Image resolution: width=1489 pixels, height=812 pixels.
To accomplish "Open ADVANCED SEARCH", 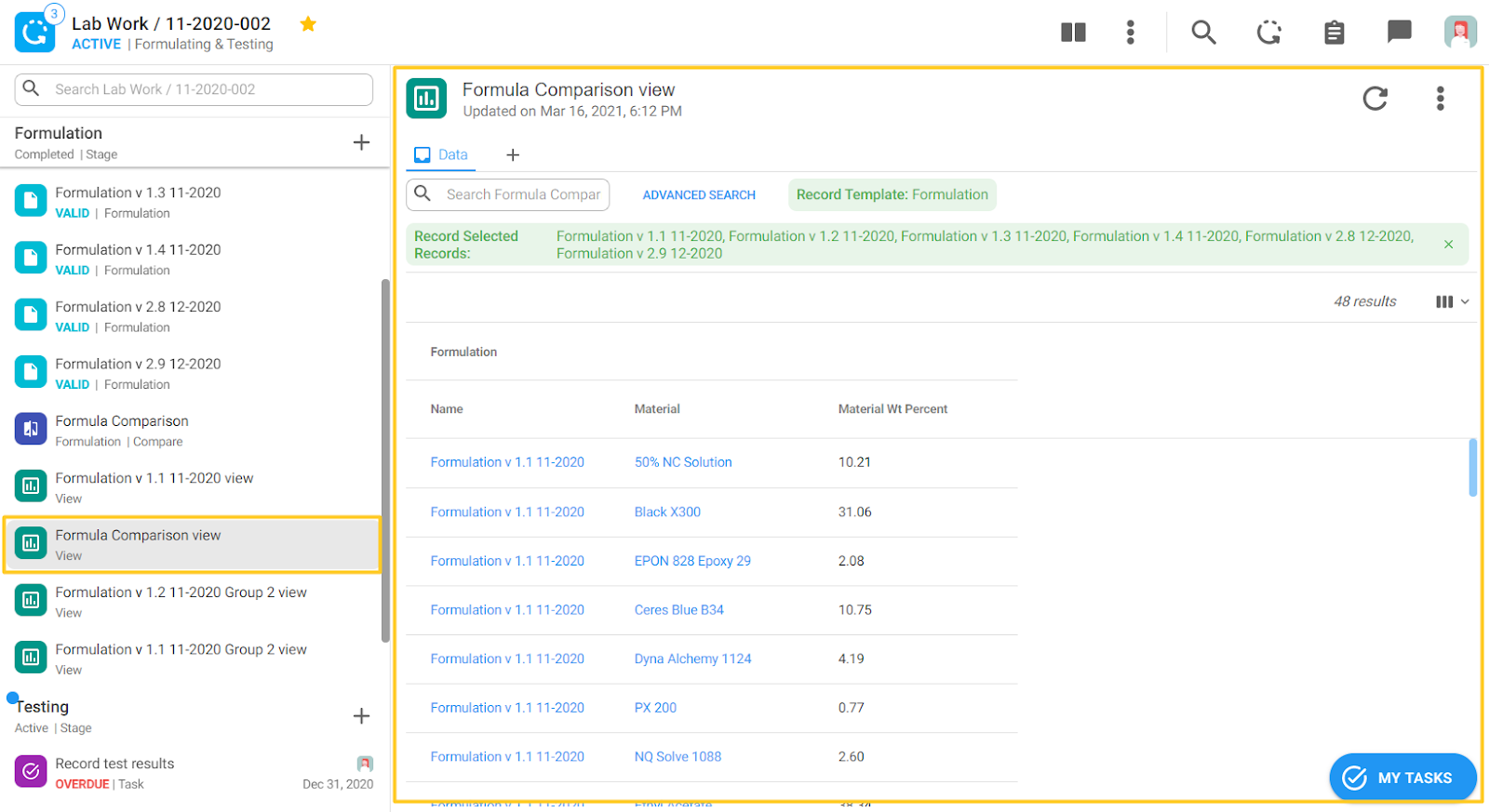I will (699, 195).
